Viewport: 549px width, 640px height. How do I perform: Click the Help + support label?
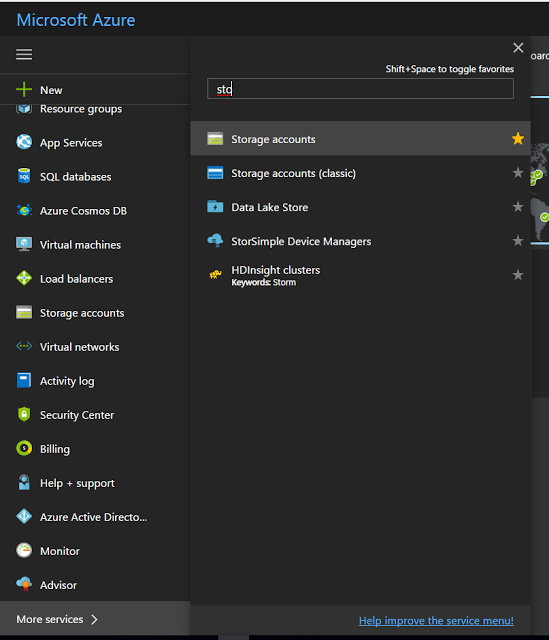[x=77, y=483]
